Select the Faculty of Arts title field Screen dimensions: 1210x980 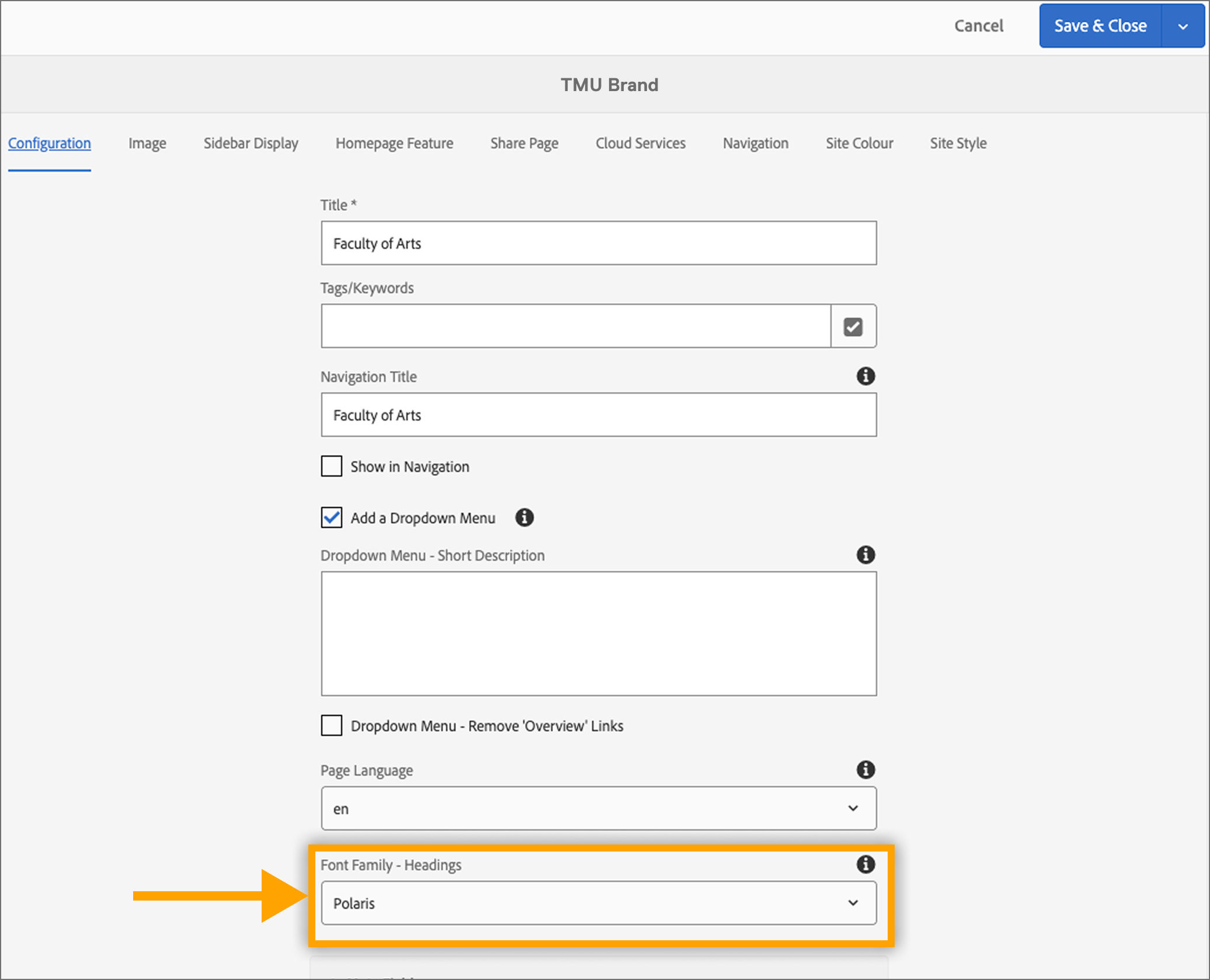[598, 243]
